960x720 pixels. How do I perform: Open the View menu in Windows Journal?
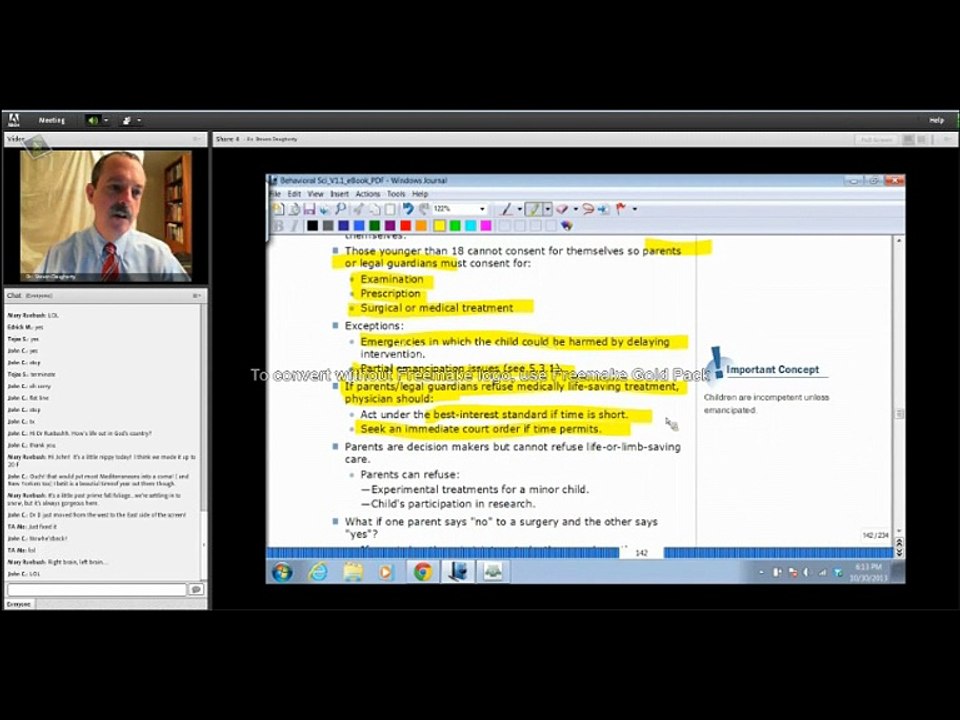tap(315, 193)
